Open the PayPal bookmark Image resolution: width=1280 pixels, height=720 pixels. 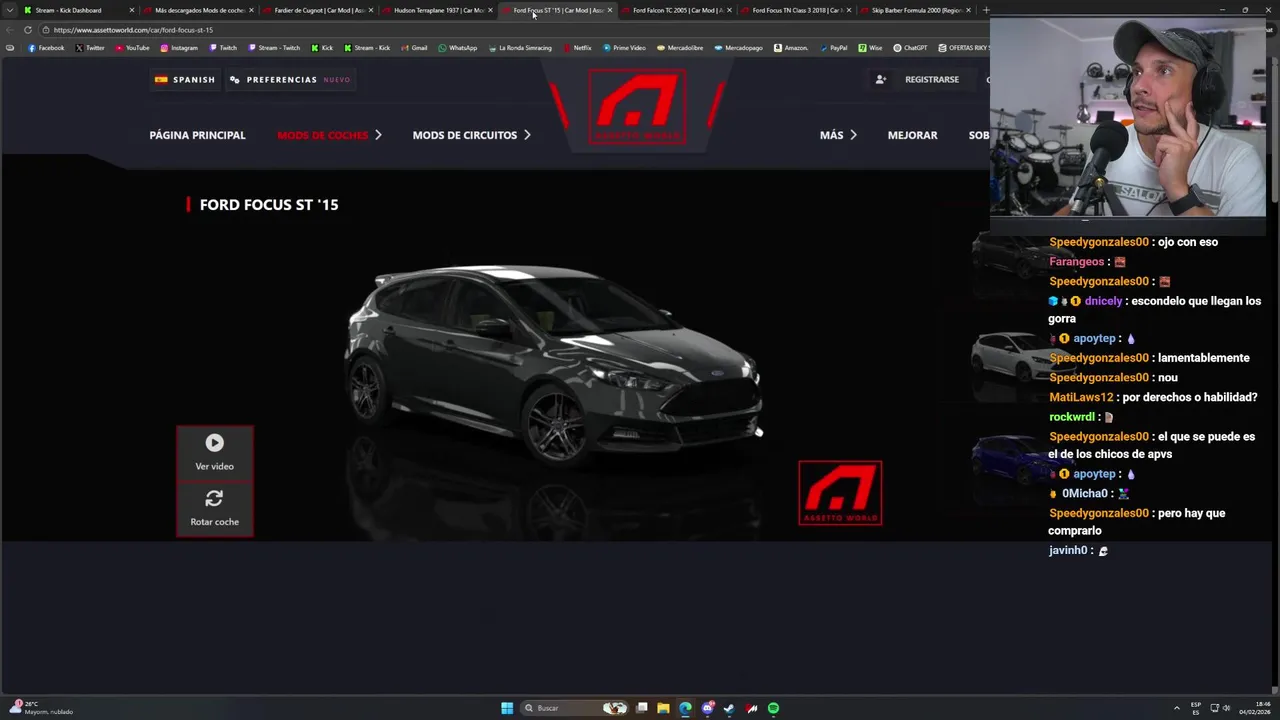833,48
